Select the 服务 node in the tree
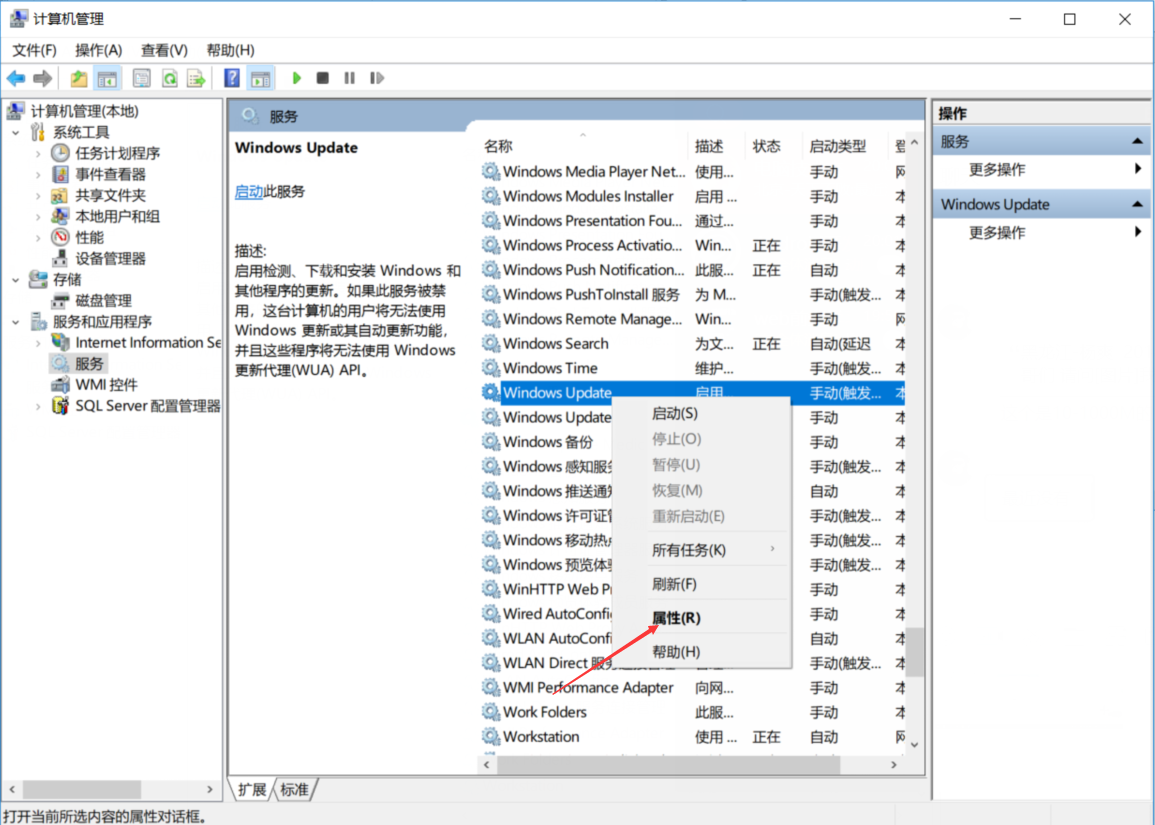The width and height of the screenshot is (1155, 825). coord(89,364)
